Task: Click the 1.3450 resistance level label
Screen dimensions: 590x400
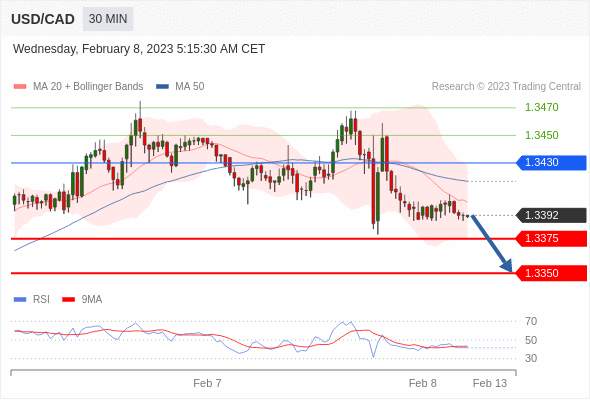Action: [x=541, y=135]
